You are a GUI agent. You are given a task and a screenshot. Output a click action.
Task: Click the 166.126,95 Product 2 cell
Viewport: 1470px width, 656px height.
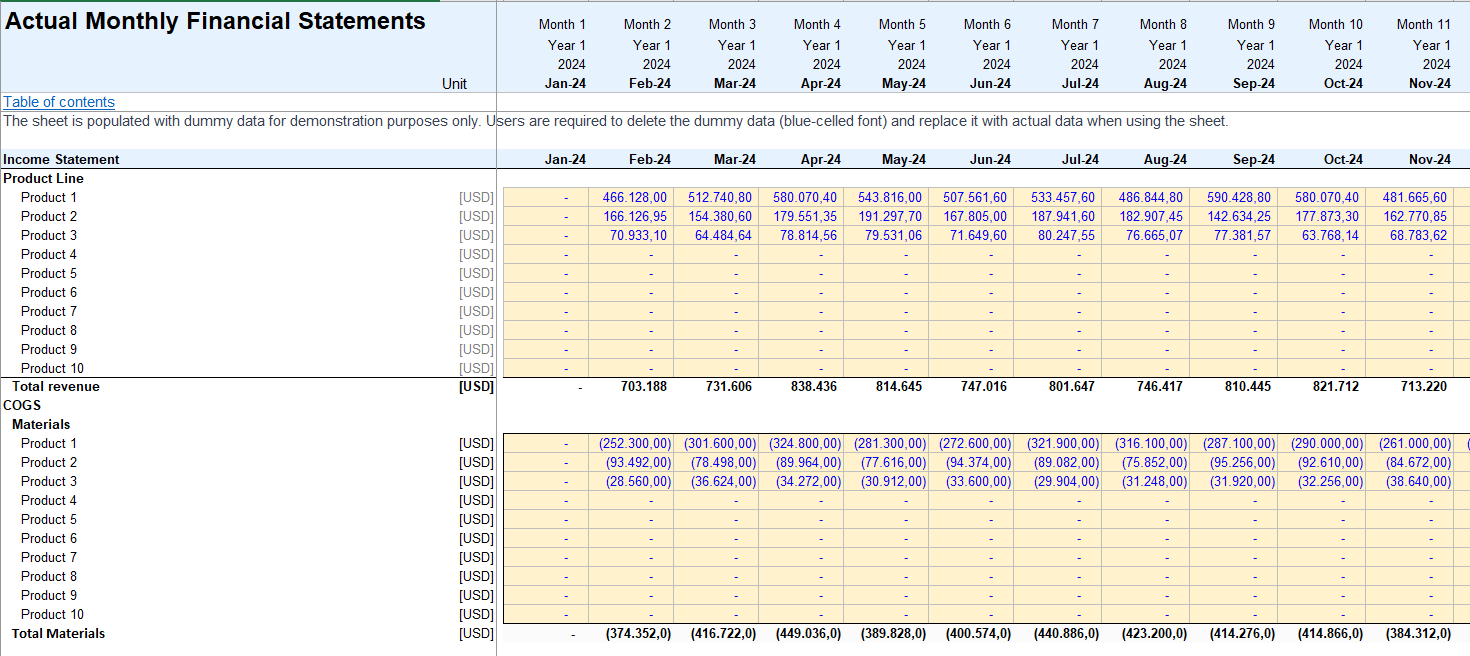[631, 216]
